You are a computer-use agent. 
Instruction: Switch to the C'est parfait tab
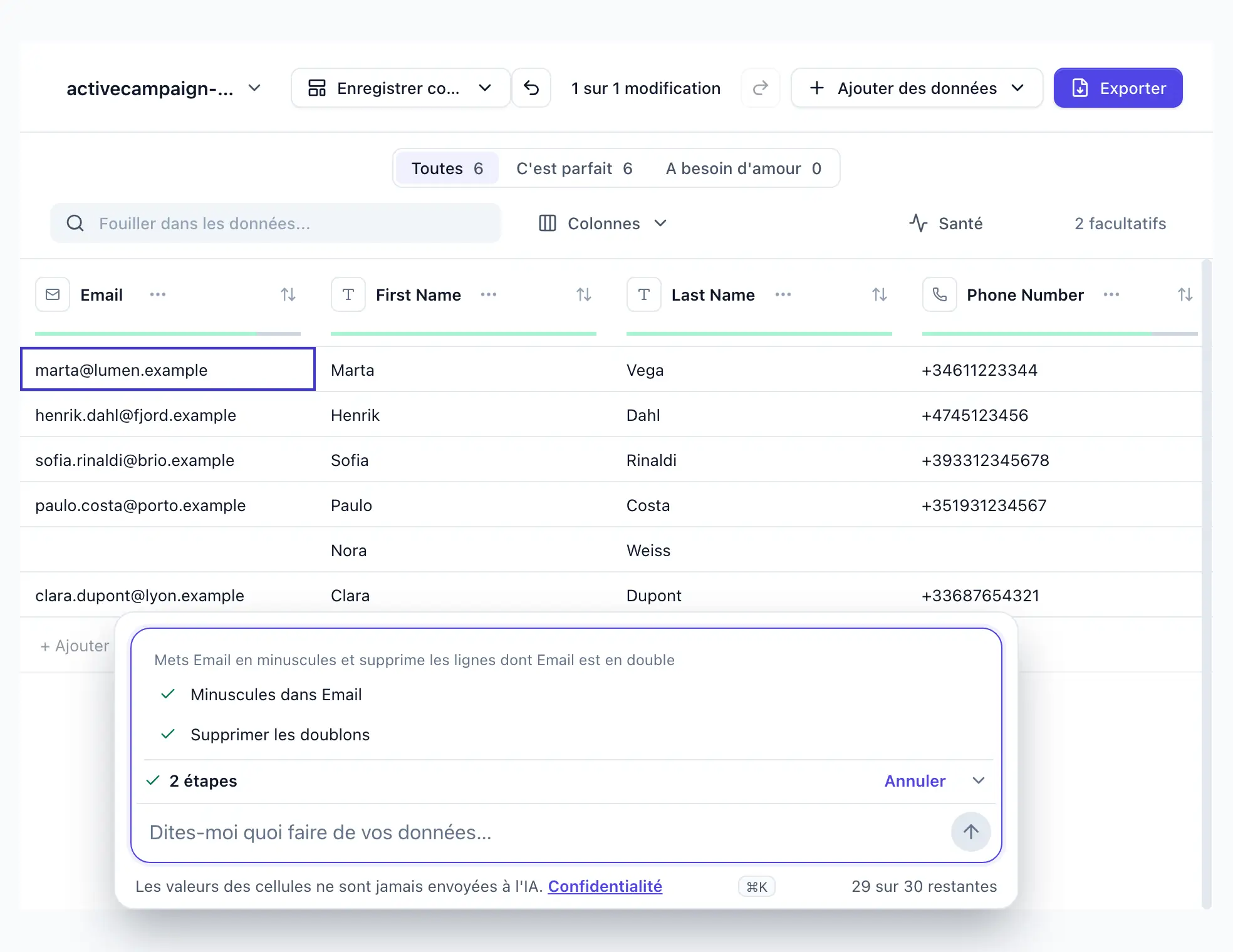pyautogui.click(x=575, y=168)
